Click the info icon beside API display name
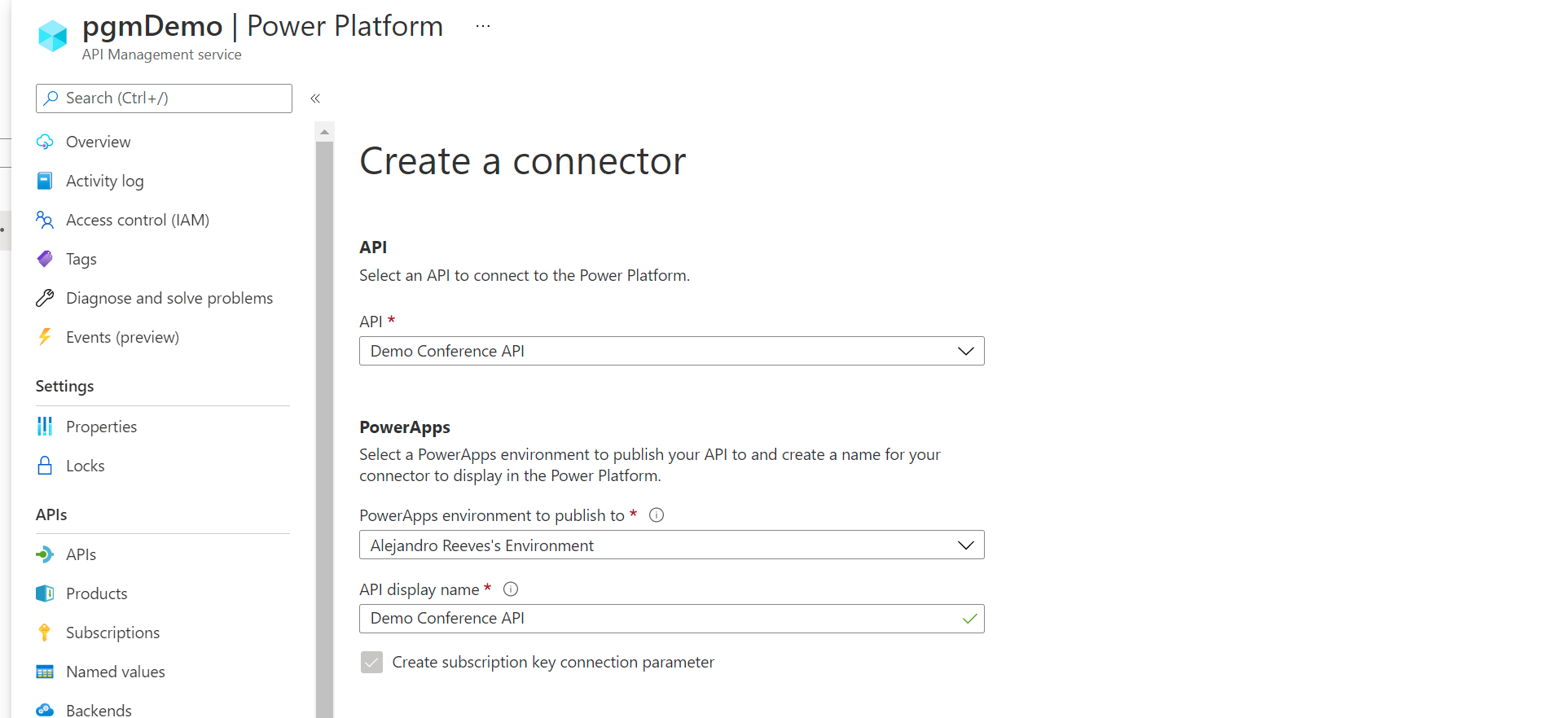 coord(511,589)
